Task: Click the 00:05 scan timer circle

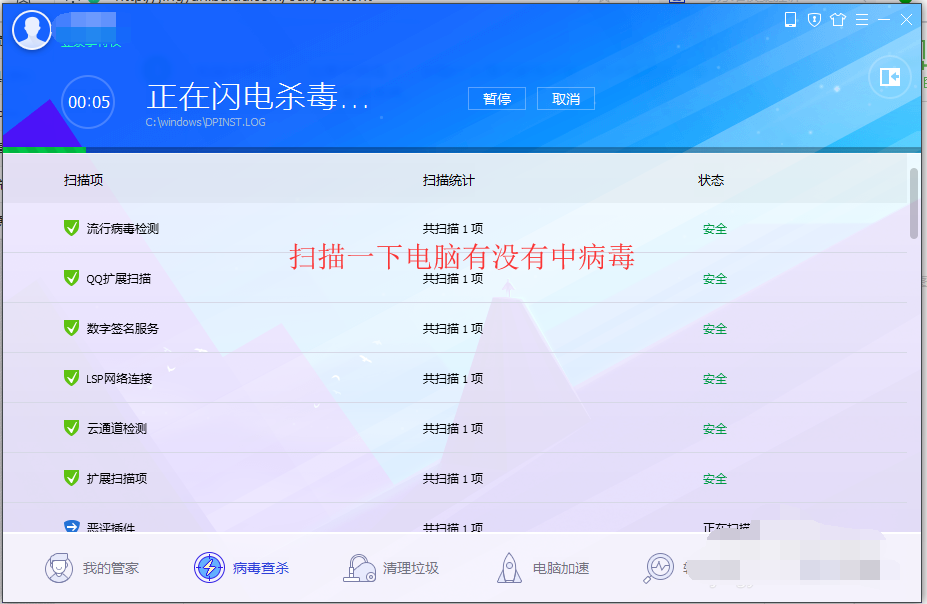Action: 89,102
